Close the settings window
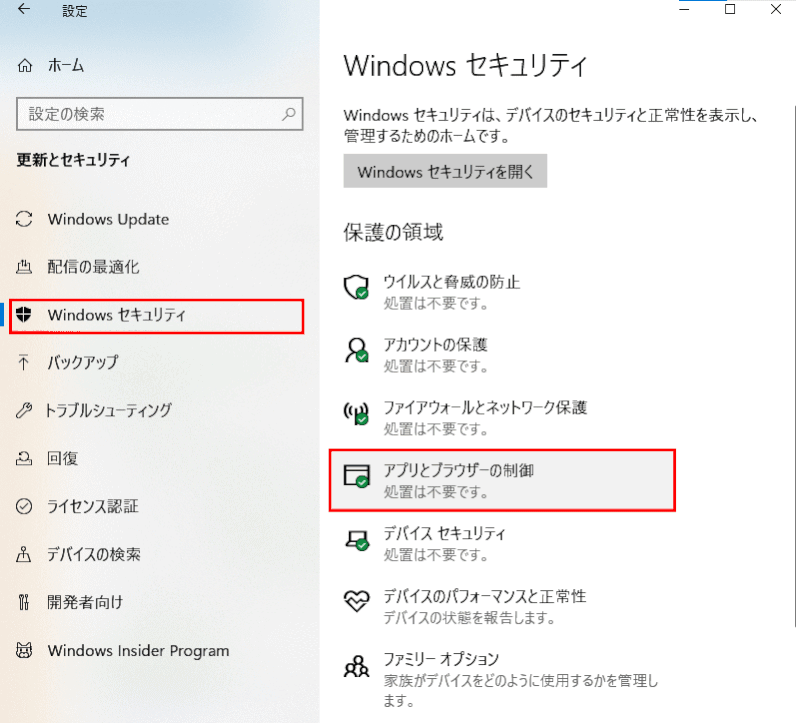 [x=775, y=9]
